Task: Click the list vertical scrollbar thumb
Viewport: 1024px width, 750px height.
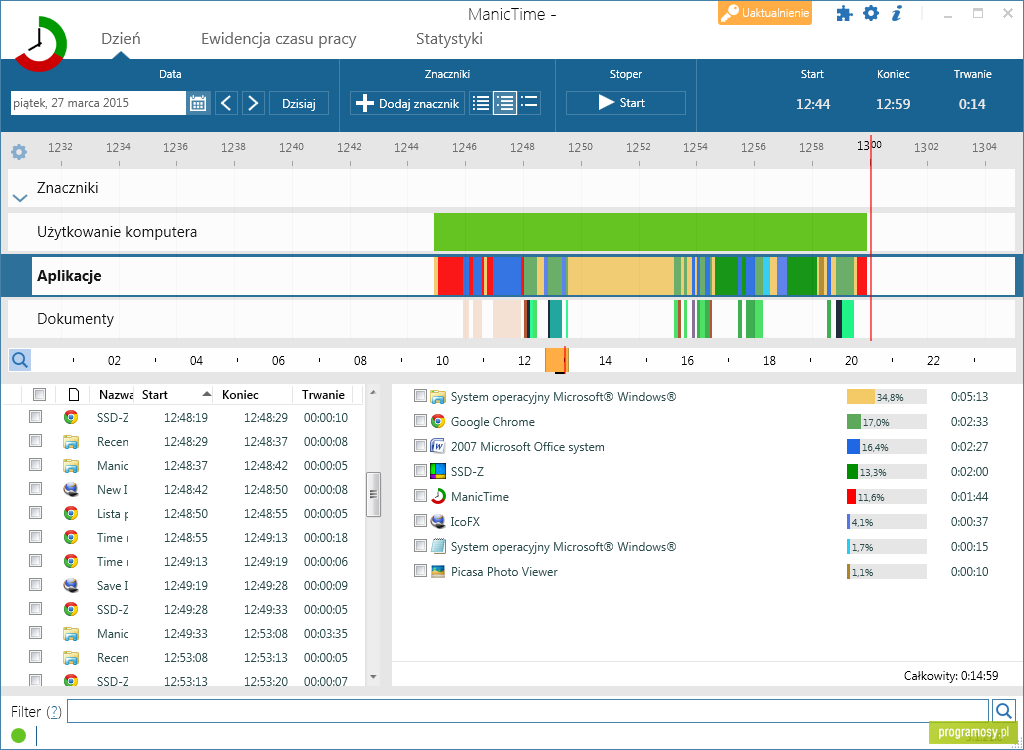Action: coord(373,494)
